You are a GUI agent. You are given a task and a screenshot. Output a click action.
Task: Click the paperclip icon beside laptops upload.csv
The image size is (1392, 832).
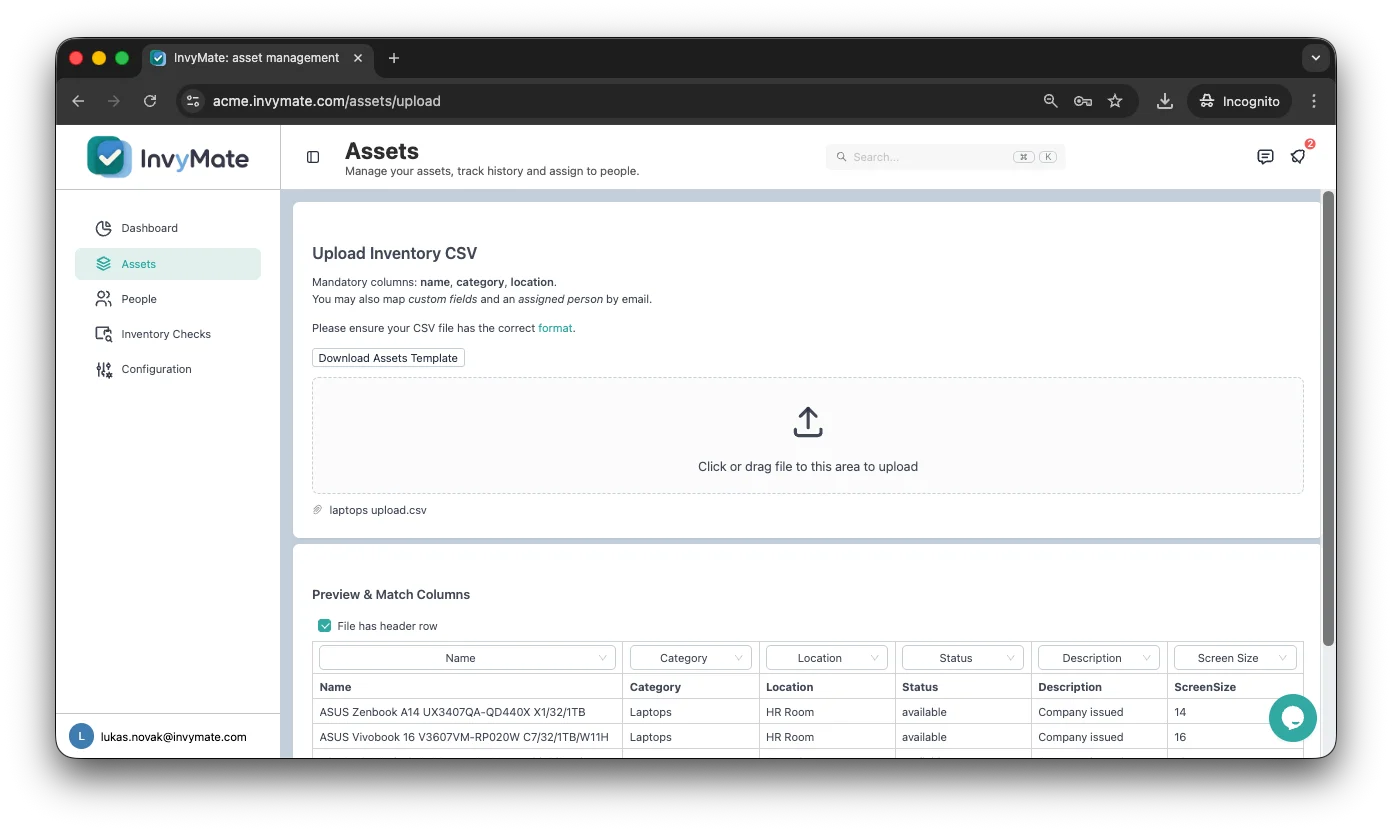coord(318,510)
